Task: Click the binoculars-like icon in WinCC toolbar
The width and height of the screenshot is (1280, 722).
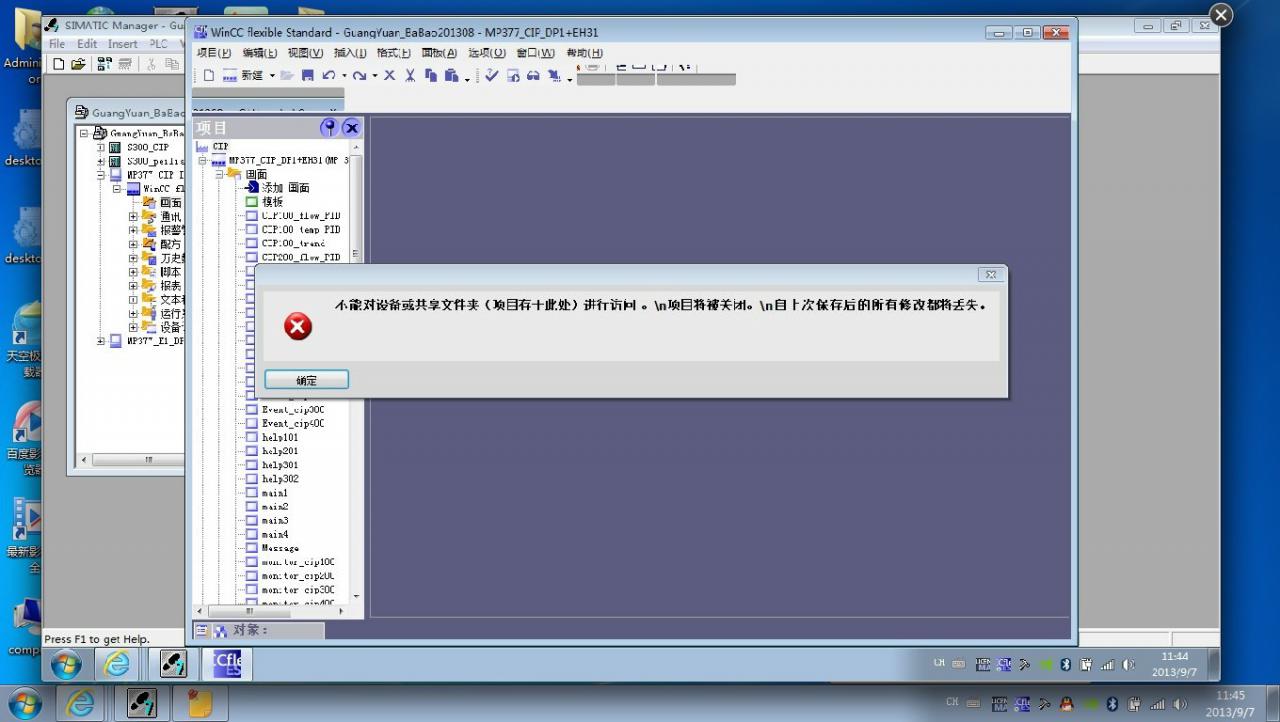Action: (x=533, y=76)
